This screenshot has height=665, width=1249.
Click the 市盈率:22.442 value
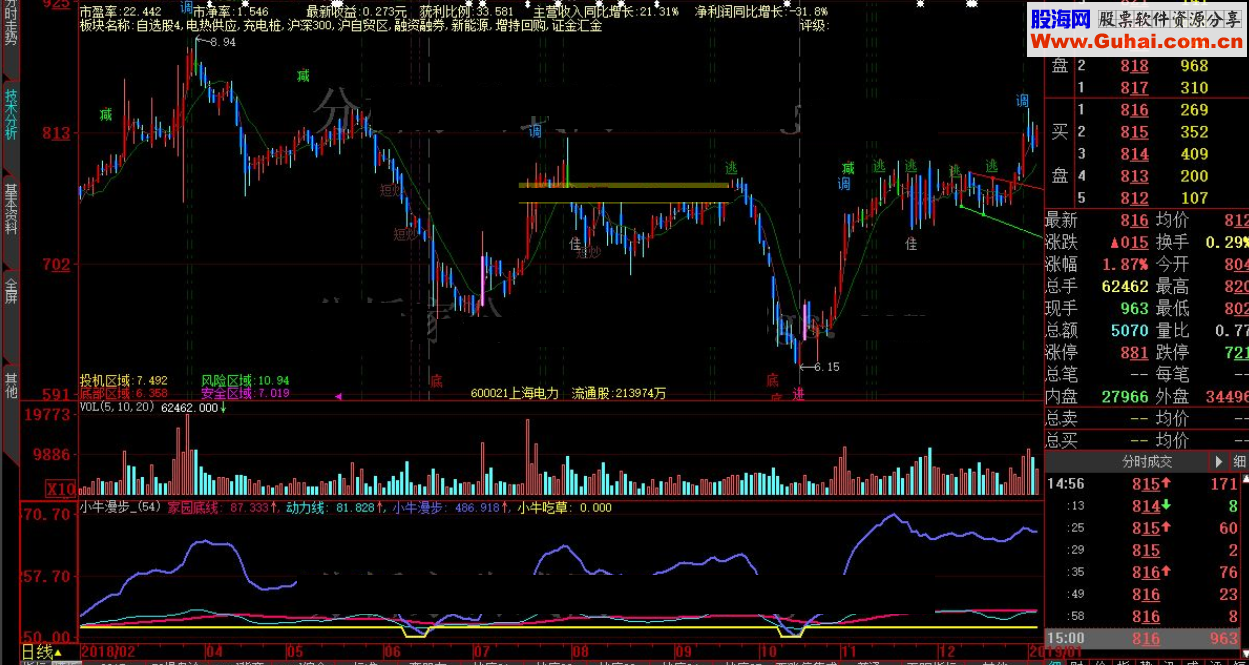pyautogui.click(x=120, y=12)
